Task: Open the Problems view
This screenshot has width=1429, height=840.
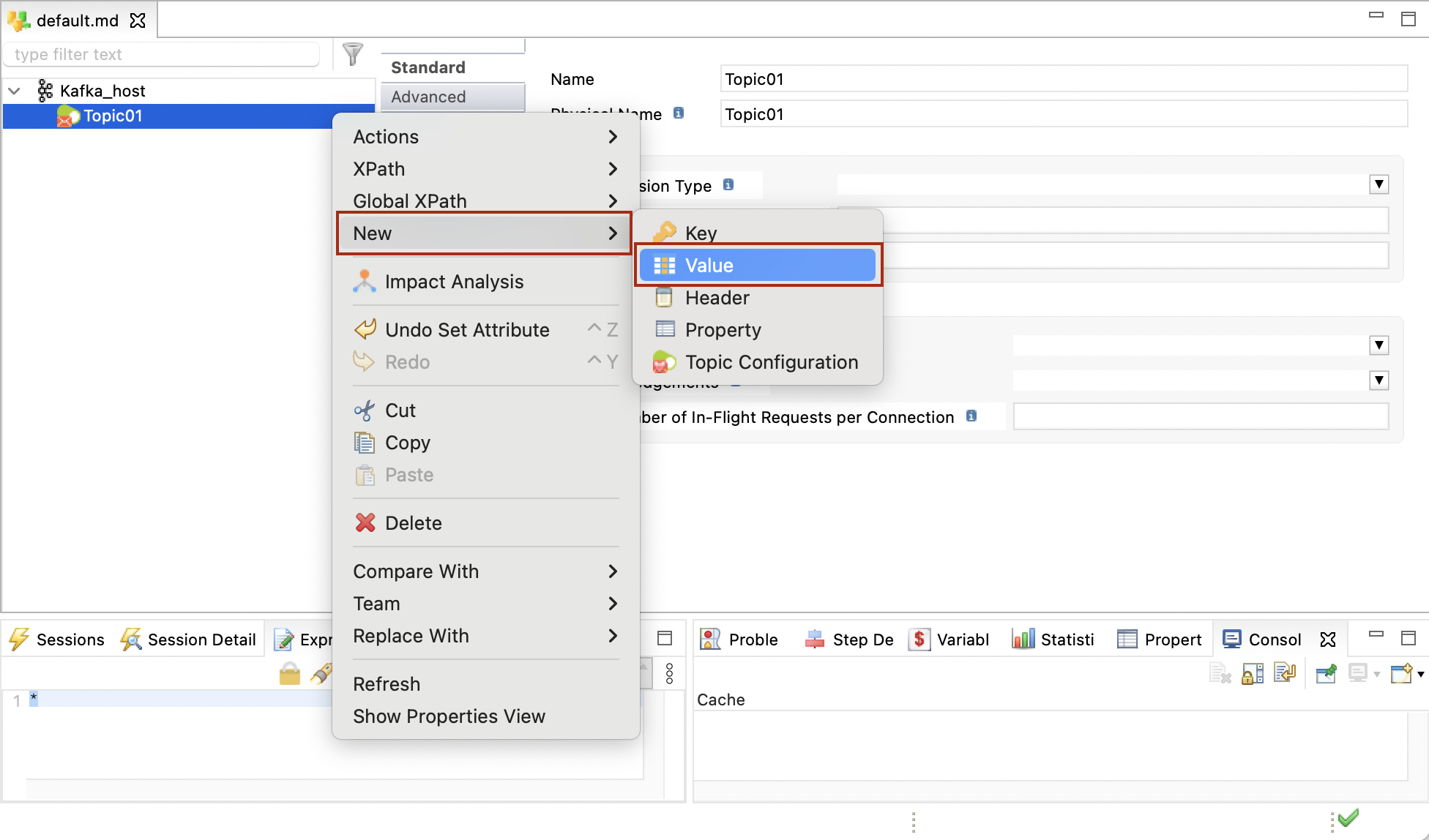Action: (739, 639)
